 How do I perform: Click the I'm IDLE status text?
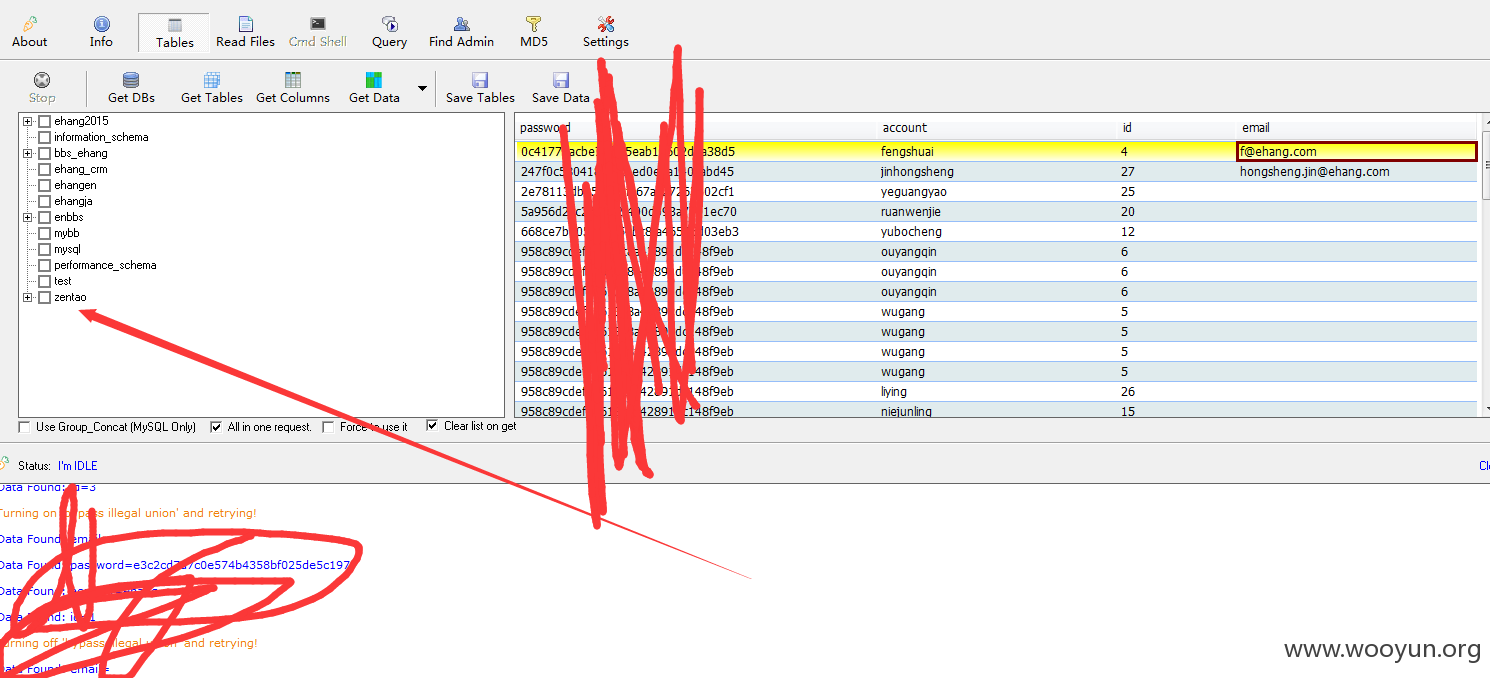(x=78, y=466)
